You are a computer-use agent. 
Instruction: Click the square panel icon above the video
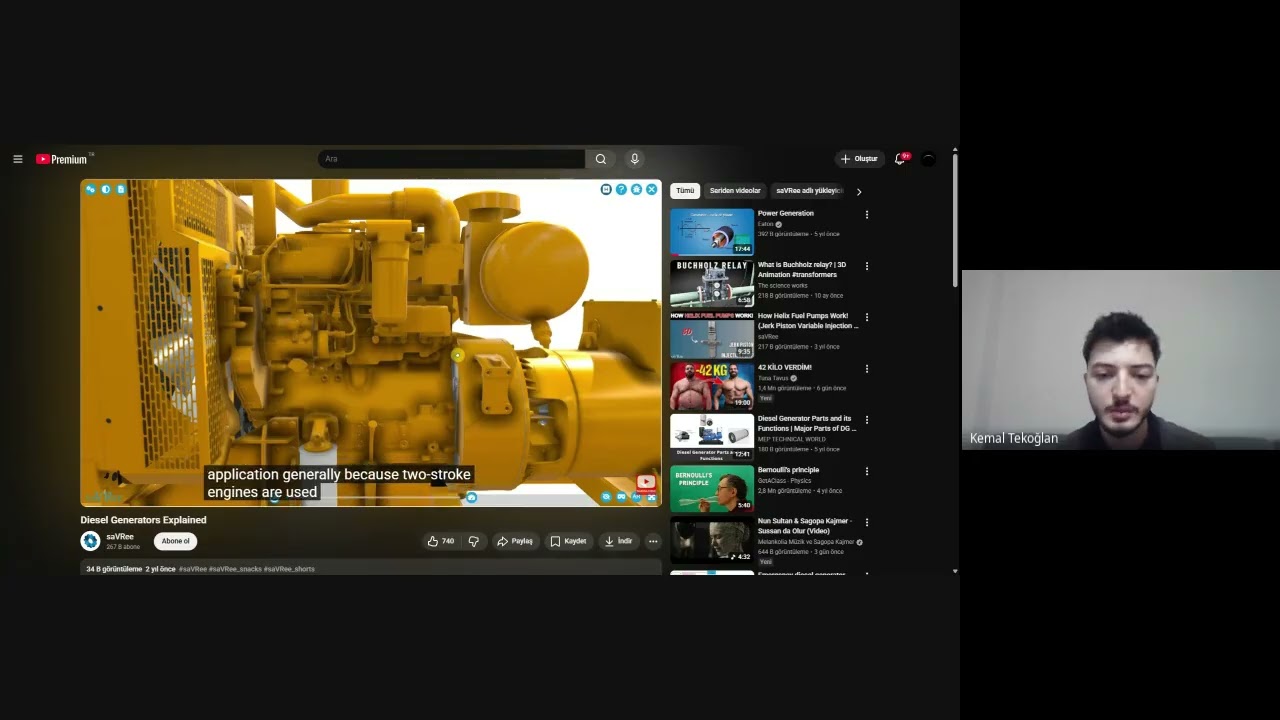pyautogui.click(x=606, y=189)
